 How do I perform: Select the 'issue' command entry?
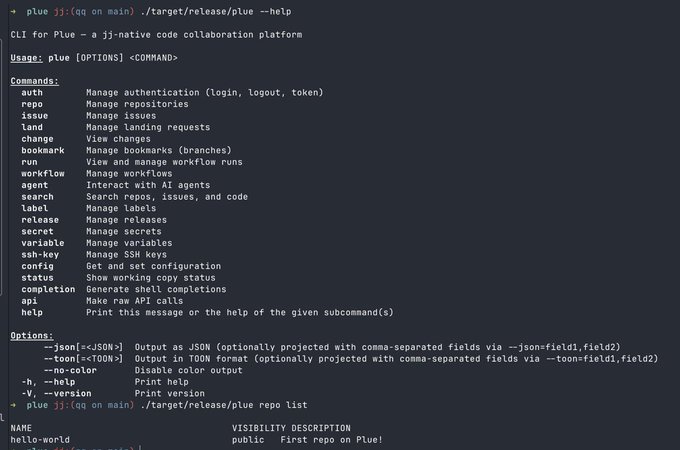coord(35,116)
